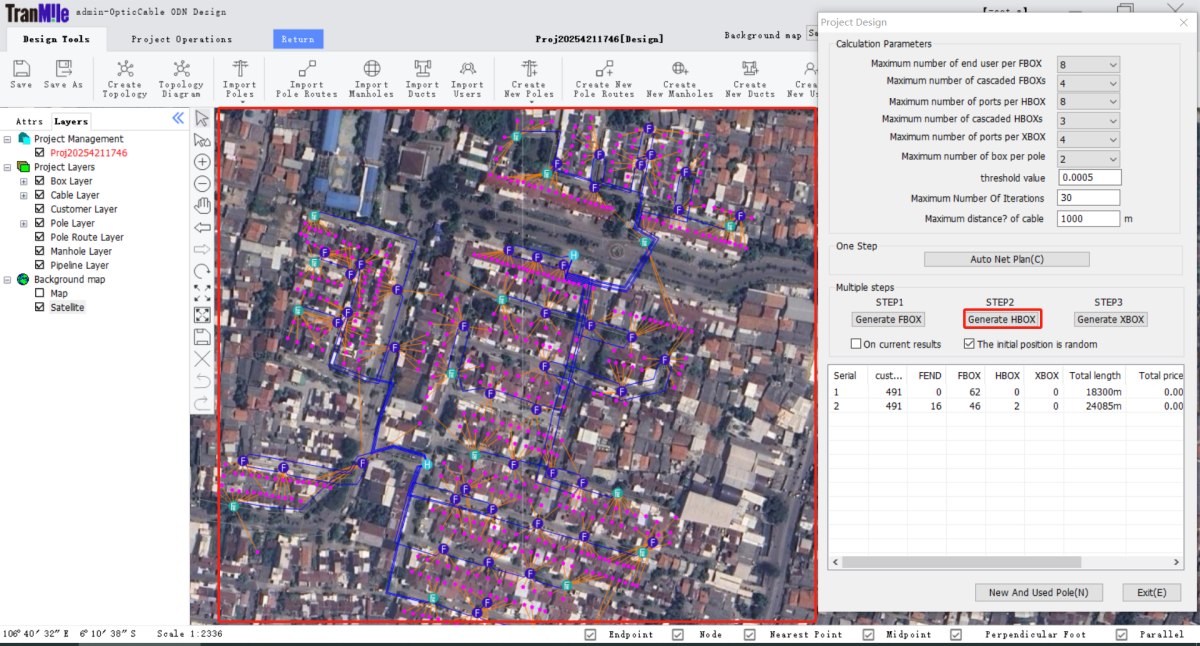The height and width of the screenshot is (646, 1200).
Task: Uncheck the Box Layer checkbox
Action: tap(40, 181)
